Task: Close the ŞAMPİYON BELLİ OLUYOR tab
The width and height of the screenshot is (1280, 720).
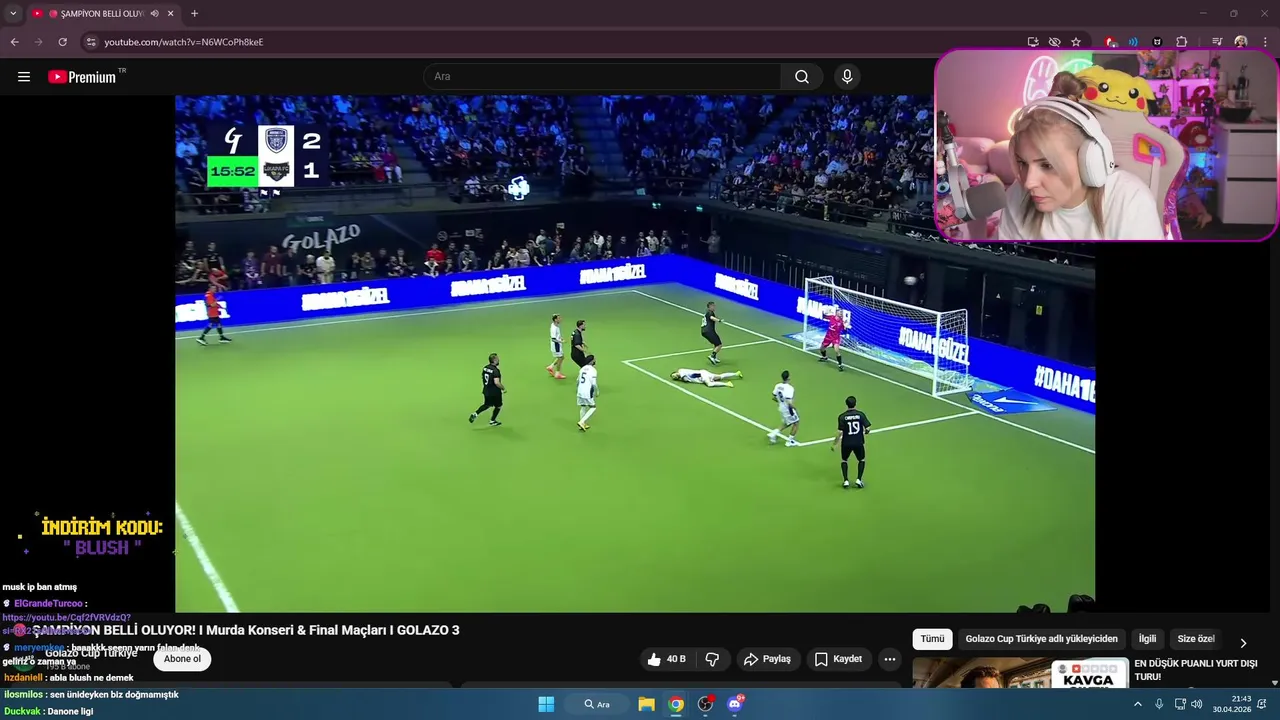Action: (x=170, y=13)
